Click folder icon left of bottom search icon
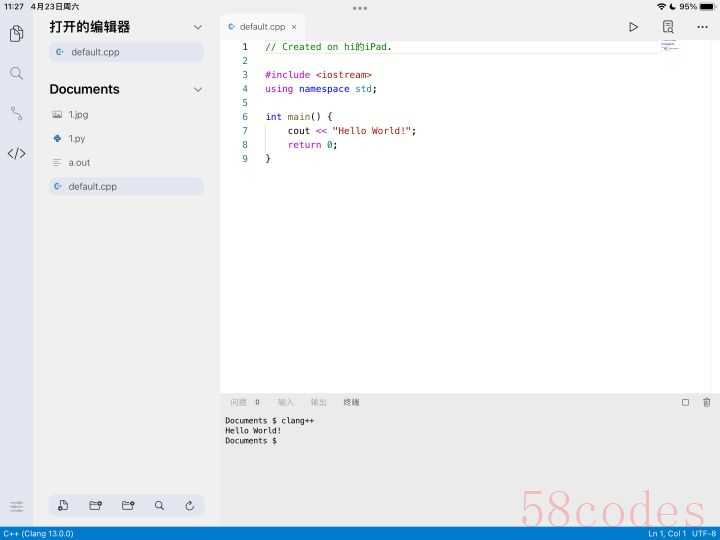Image resolution: width=720 pixels, height=540 pixels. pos(128,506)
